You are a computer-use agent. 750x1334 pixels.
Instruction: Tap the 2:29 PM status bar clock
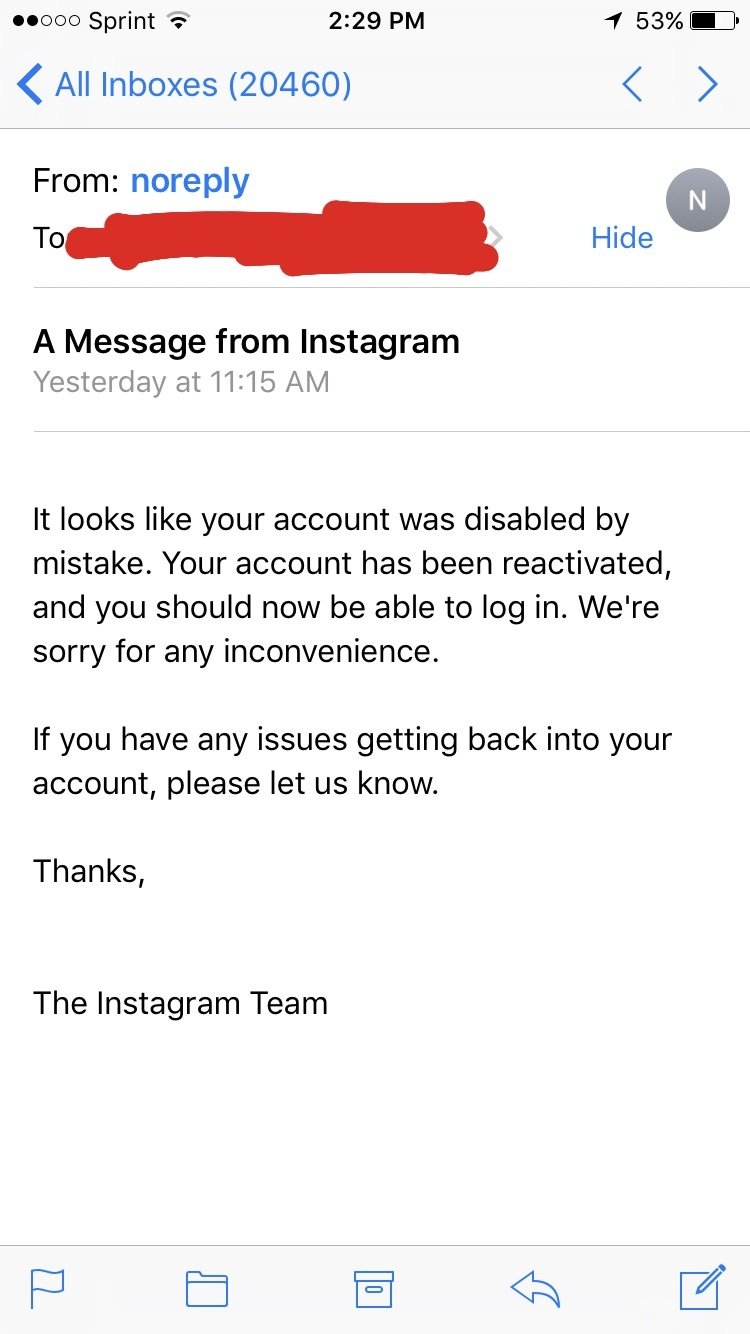pyautogui.click(x=376, y=21)
